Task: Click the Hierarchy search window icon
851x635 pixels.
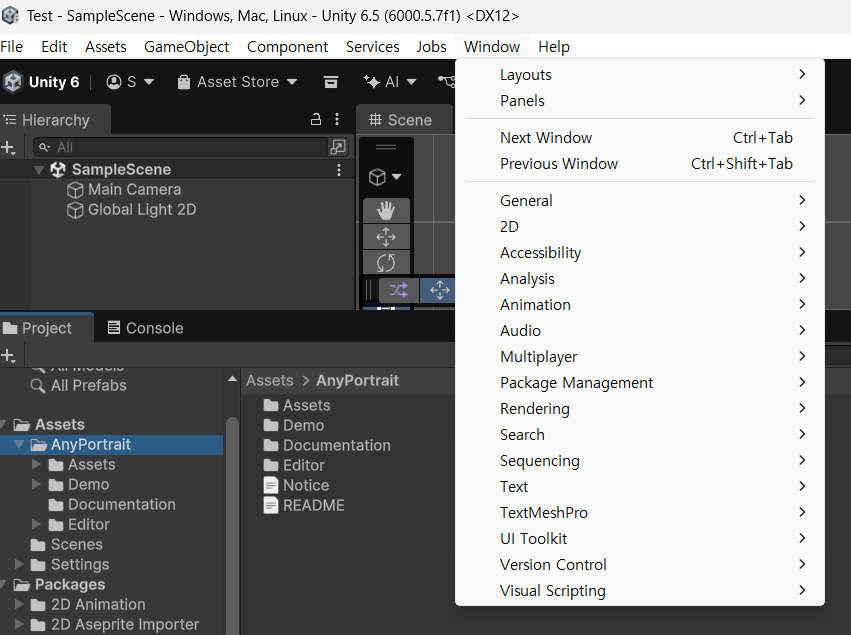Action: [338, 147]
